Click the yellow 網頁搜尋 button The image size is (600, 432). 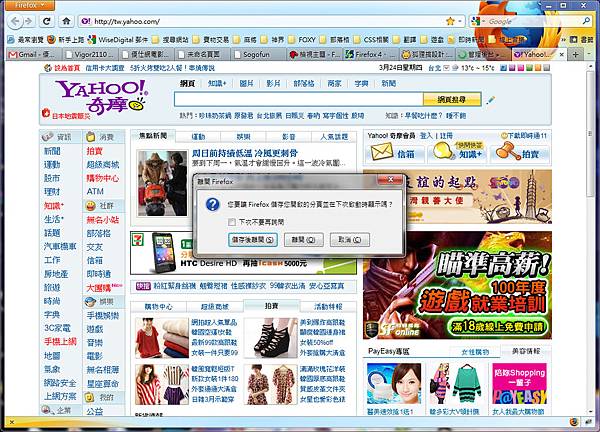(452, 99)
